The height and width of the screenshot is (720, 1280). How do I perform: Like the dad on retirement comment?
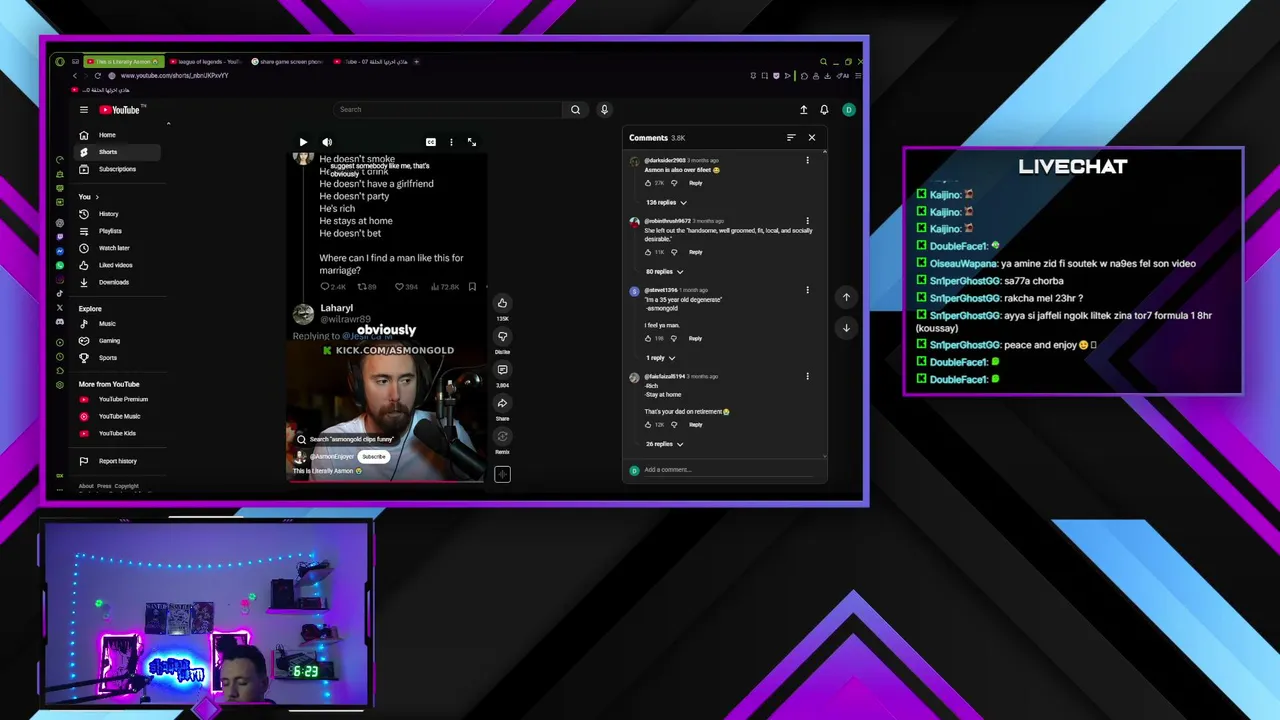click(648, 425)
